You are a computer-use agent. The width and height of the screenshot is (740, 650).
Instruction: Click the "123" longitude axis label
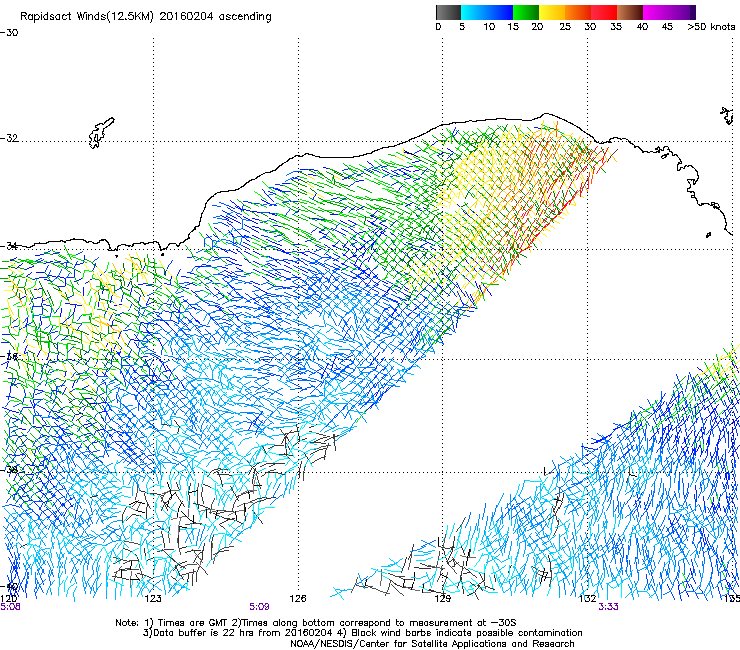click(153, 599)
